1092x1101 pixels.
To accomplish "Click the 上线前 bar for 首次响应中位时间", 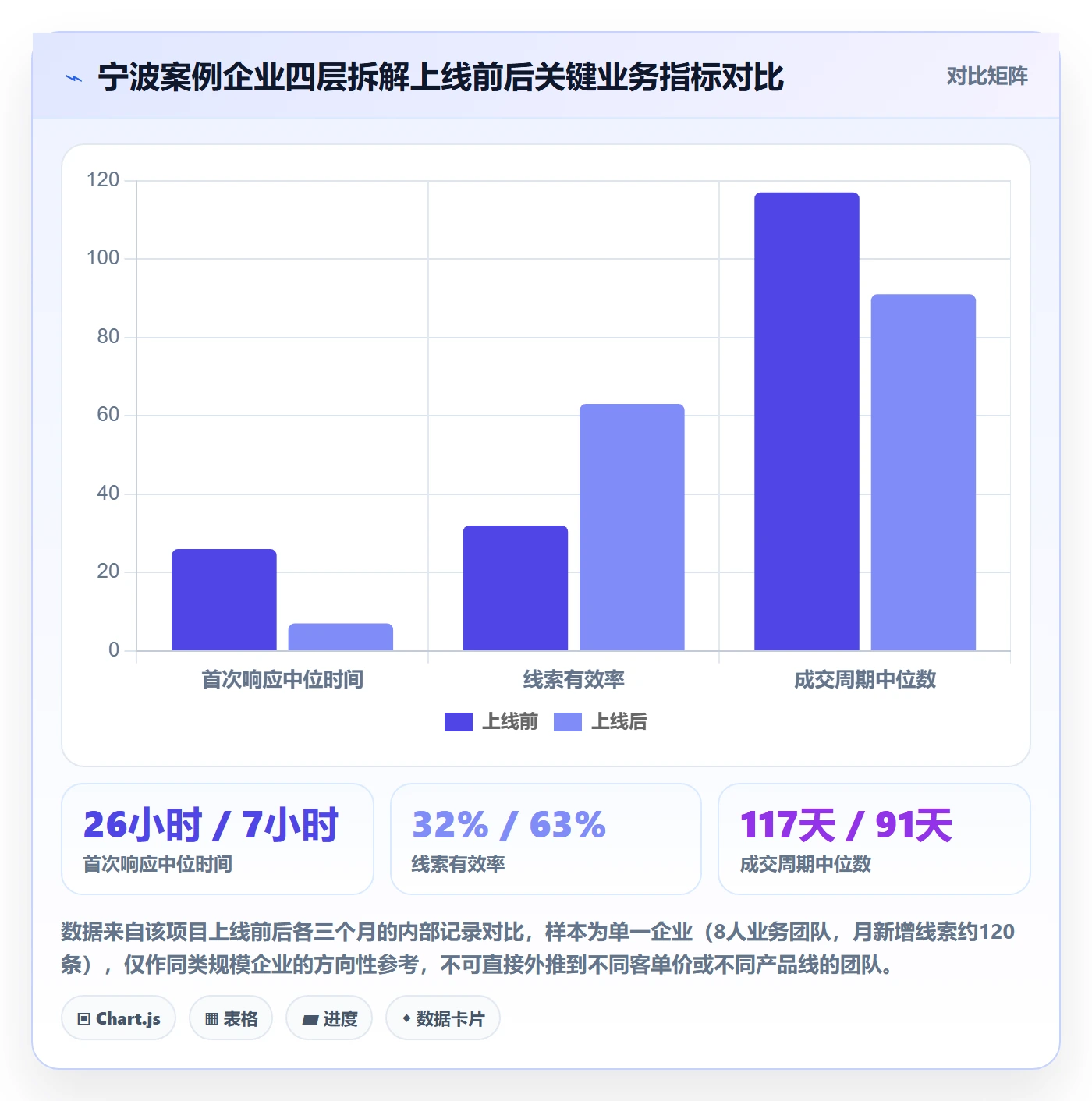I will click(224, 600).
